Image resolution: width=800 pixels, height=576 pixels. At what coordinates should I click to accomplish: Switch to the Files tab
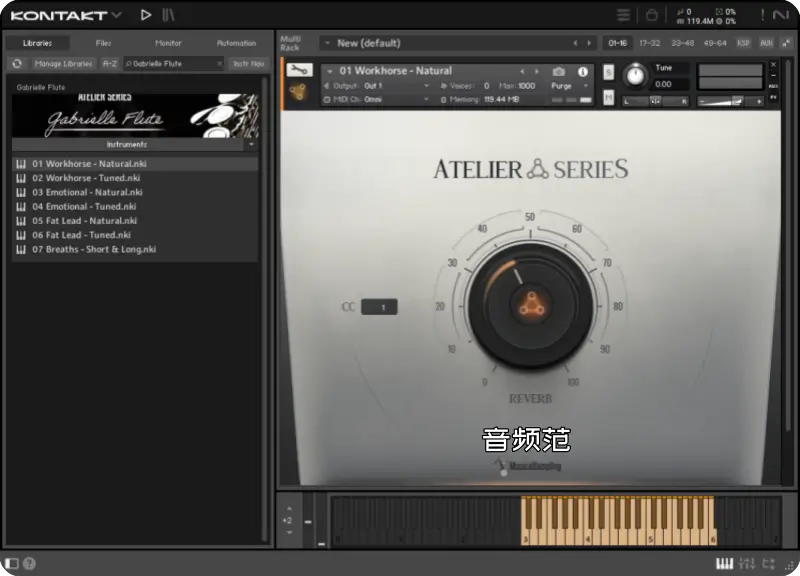[103, 43]
